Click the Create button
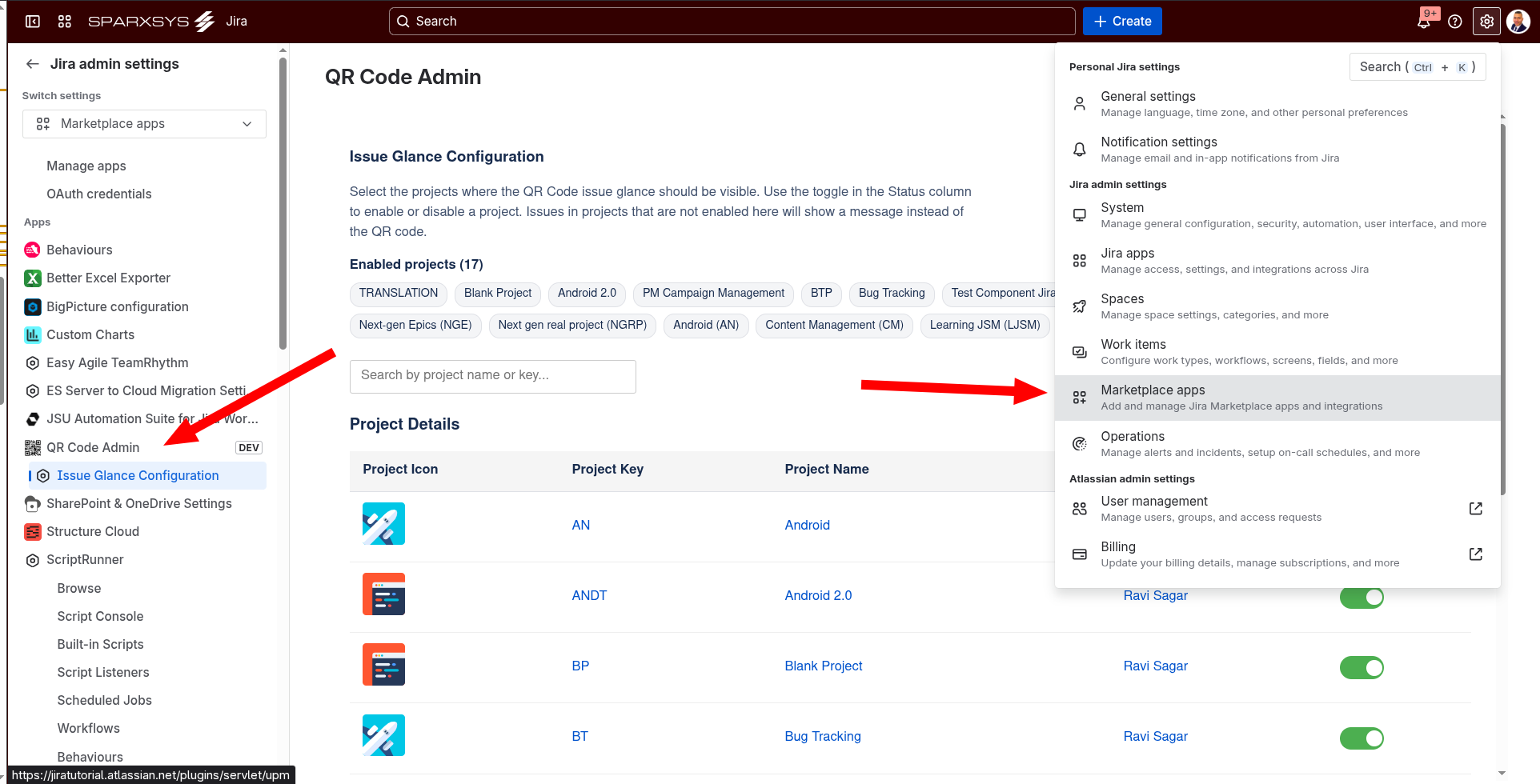Viewport: 1540px width, 784px height. pyautogui.click(x=1122, y=22)
